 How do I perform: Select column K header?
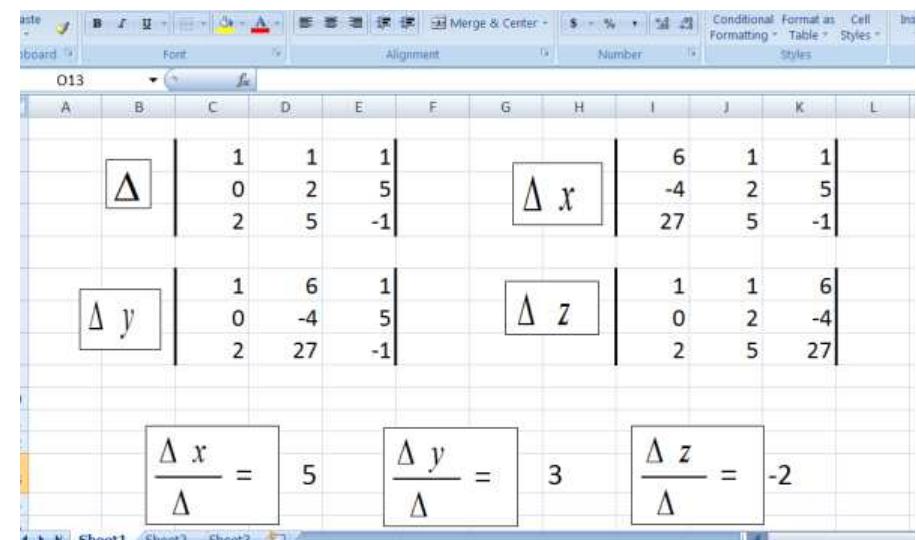[799, 108]
